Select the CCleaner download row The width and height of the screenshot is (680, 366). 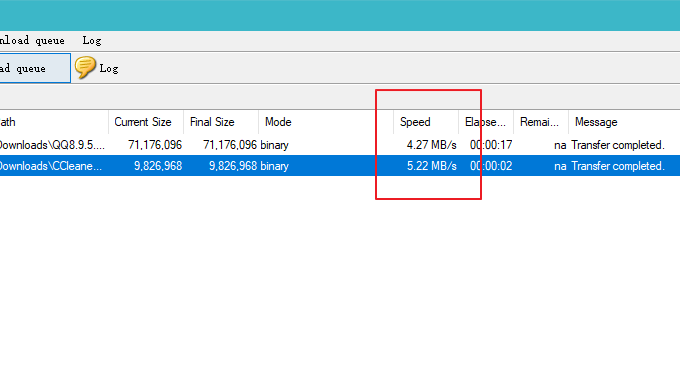click(340, 166)
